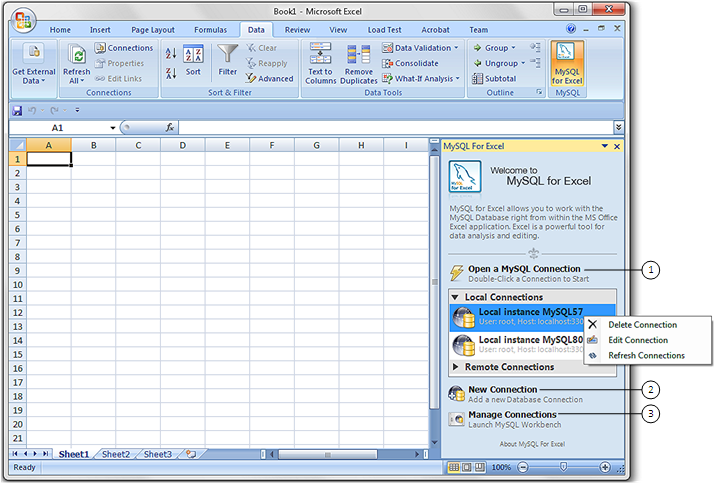The height and width of the screenshot is (483, 715).
Task: Open Outline dialog launcher
Action: pyautogui.click(x=539, y=92)
